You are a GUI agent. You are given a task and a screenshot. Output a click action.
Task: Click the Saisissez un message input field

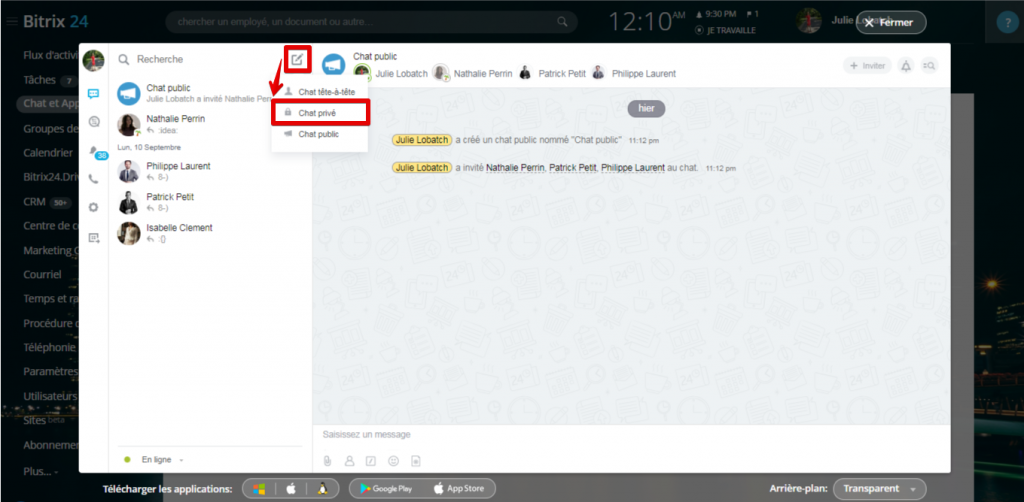pyautogui.click(x=630, y=435)
